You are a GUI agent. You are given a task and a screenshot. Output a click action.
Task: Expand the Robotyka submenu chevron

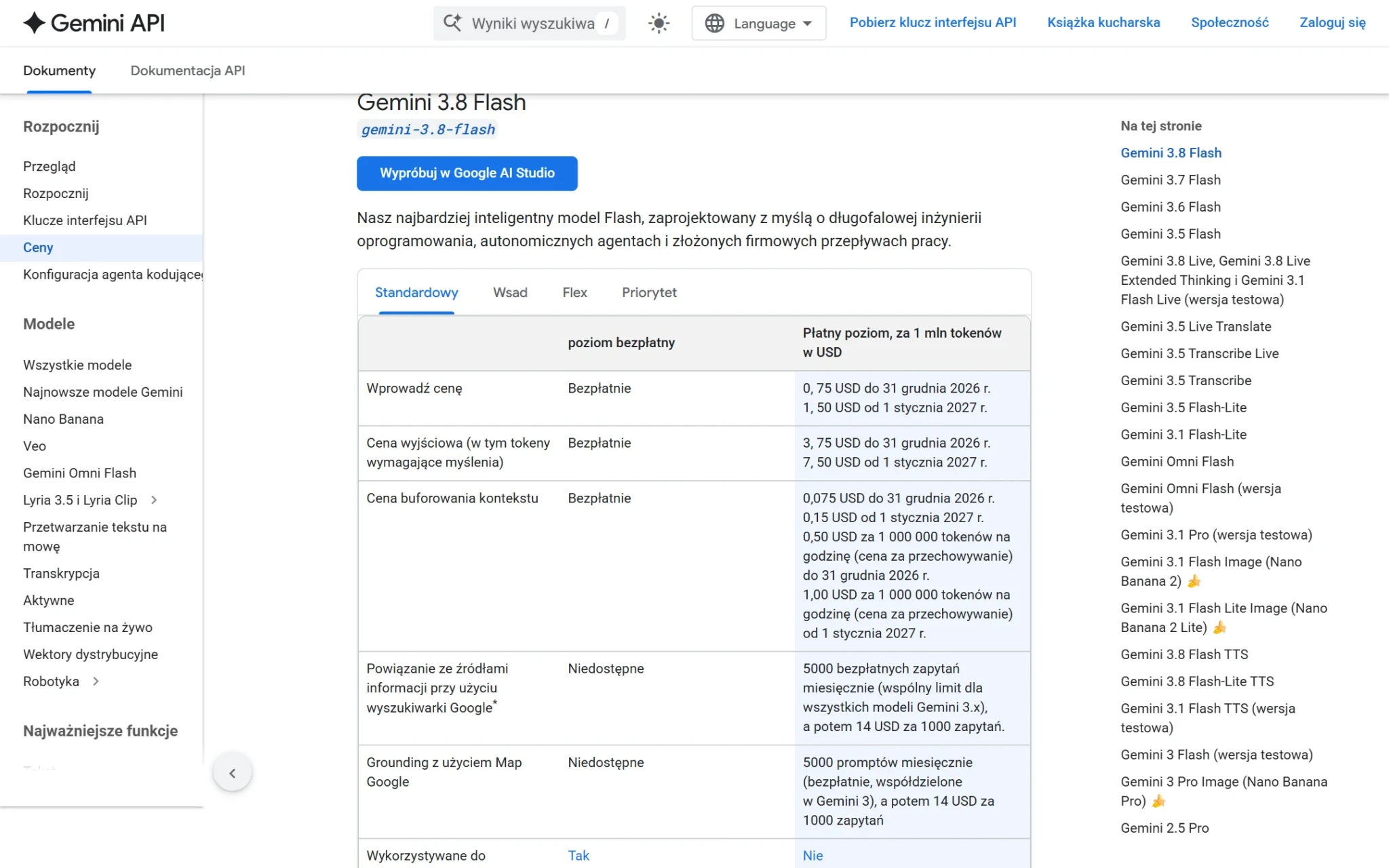[x=96, y=682]
